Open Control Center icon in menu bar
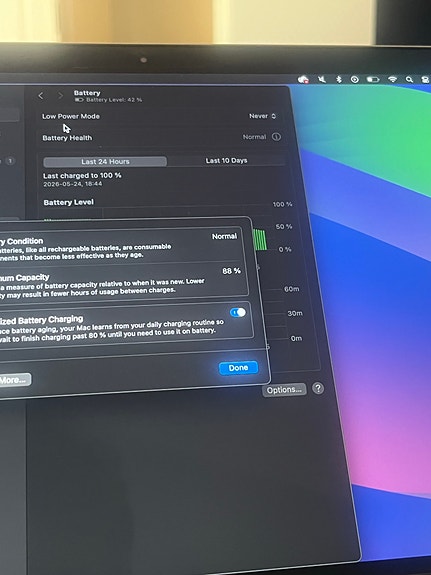431x575 pixels. tap(425, 80)
